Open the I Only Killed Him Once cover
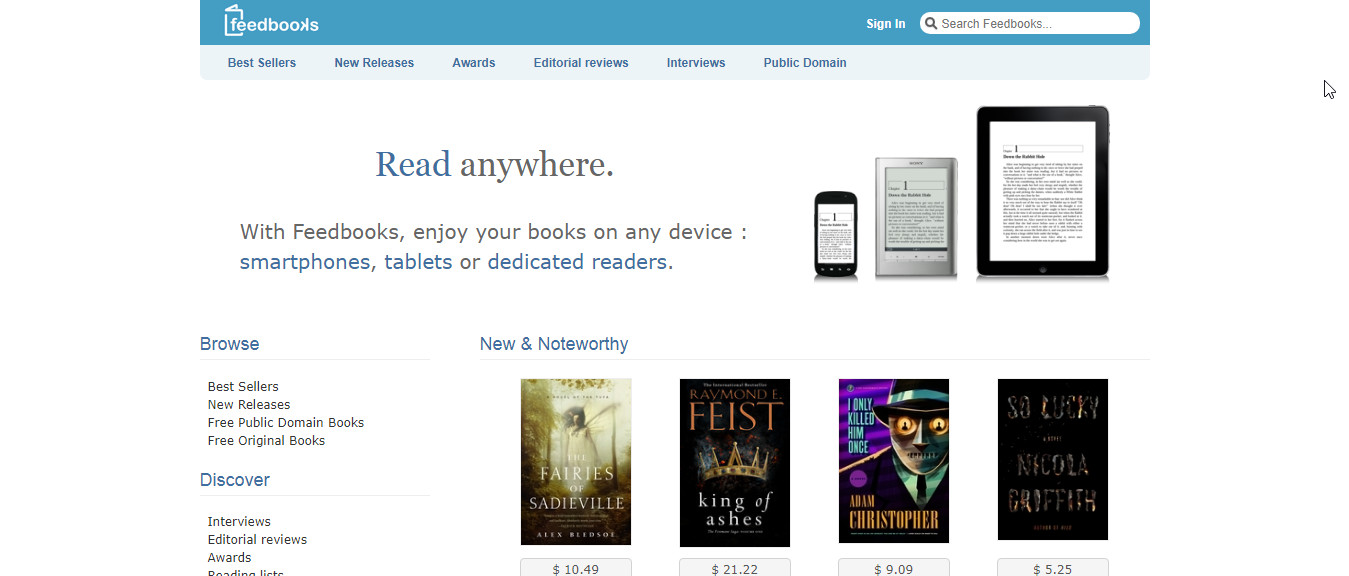 coord(894,461)
